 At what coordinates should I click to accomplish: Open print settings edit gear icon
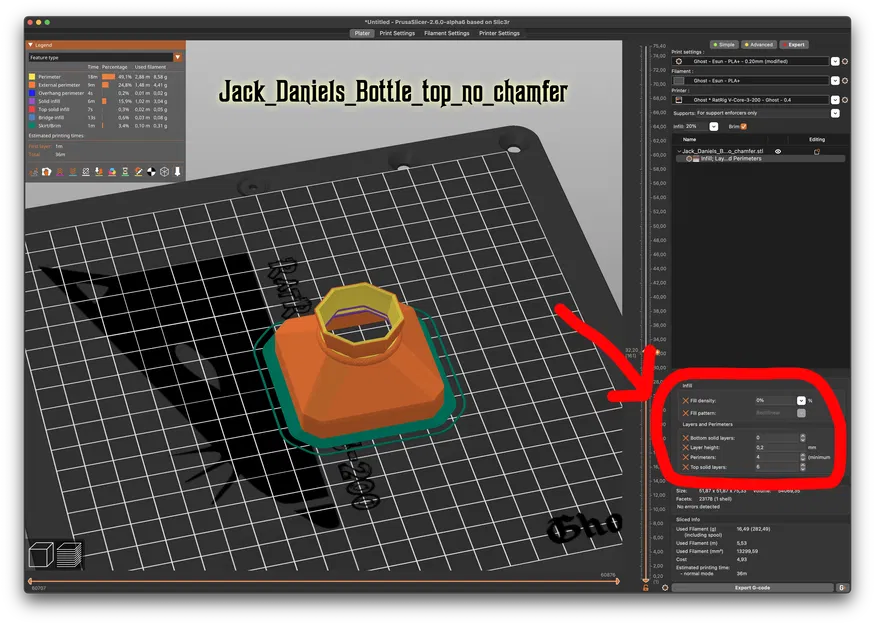(845, 61)
